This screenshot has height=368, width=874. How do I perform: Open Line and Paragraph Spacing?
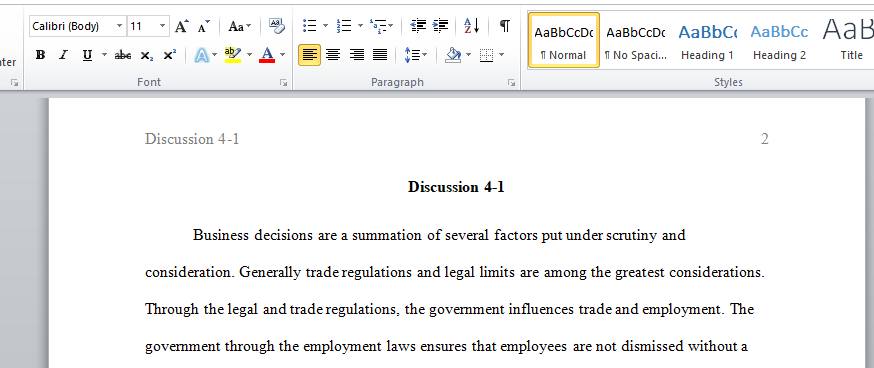[415, 55]
